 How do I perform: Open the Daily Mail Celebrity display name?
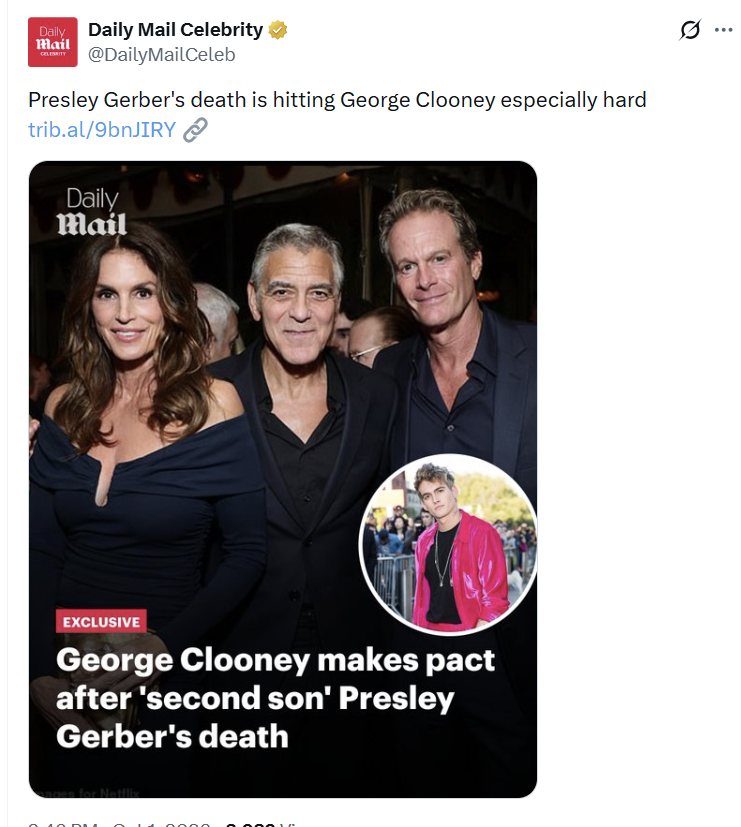(x=176, y=30)
